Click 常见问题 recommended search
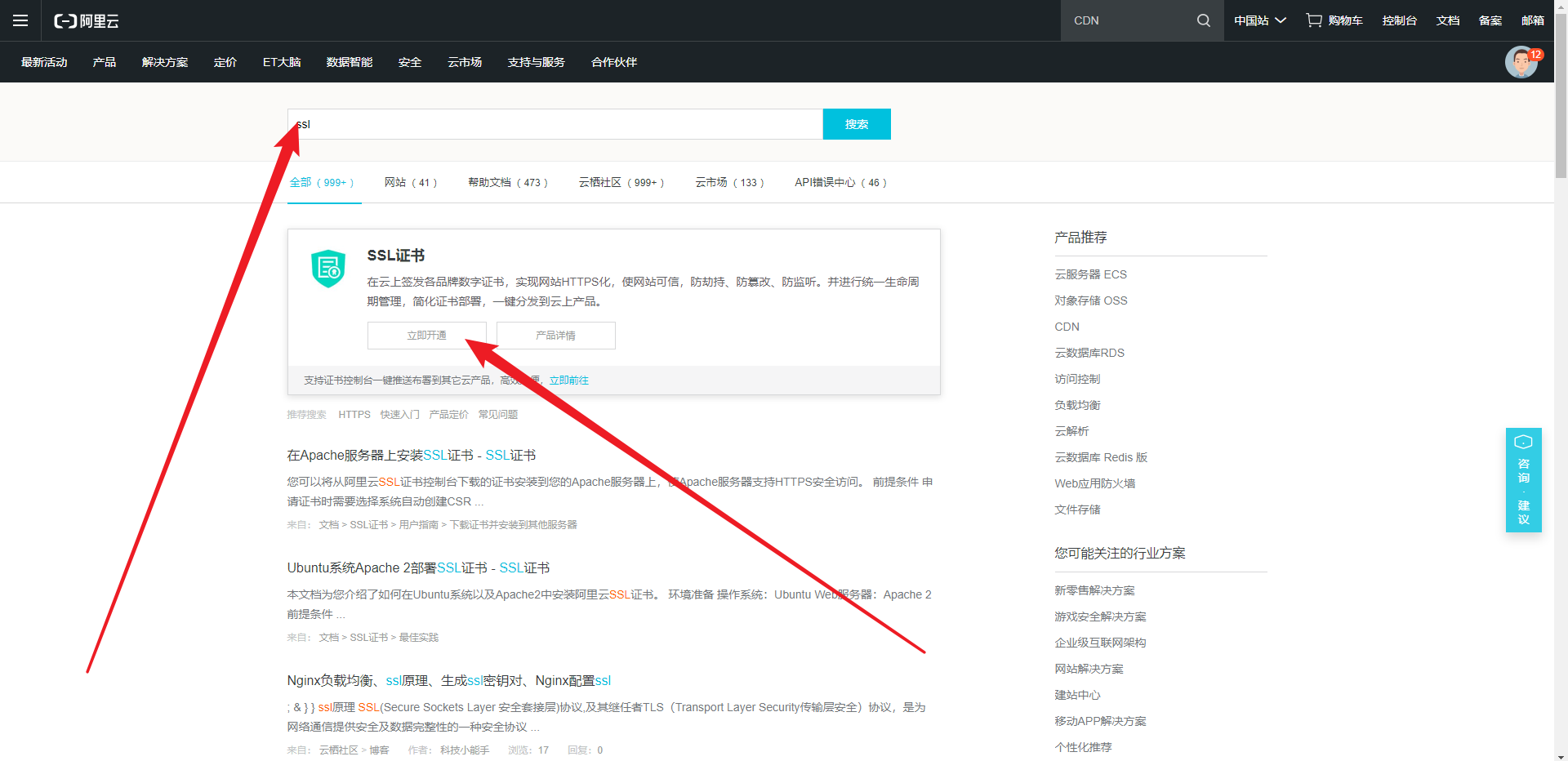 498,415
